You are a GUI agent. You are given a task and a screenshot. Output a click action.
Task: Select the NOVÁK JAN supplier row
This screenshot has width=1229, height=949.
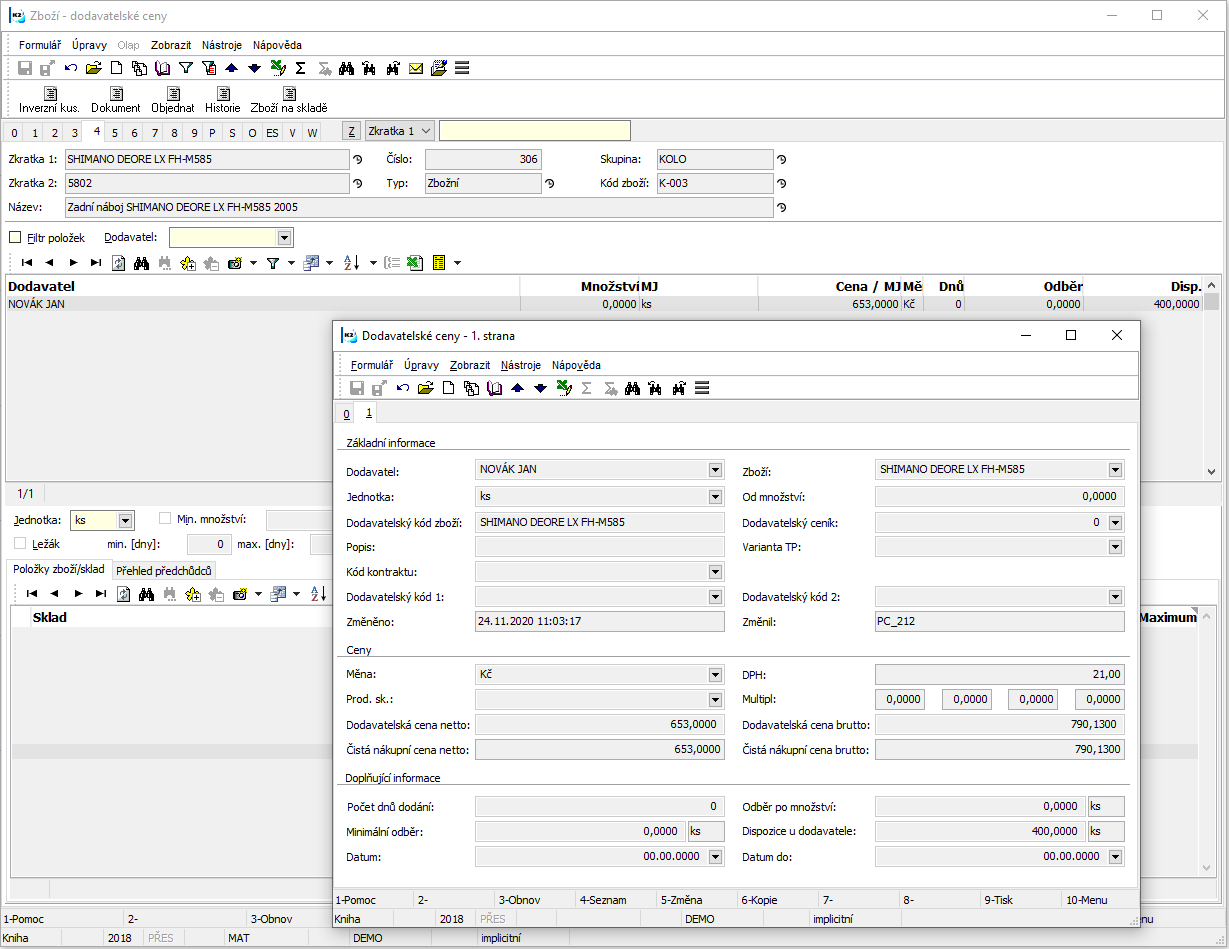coord(260,304)
